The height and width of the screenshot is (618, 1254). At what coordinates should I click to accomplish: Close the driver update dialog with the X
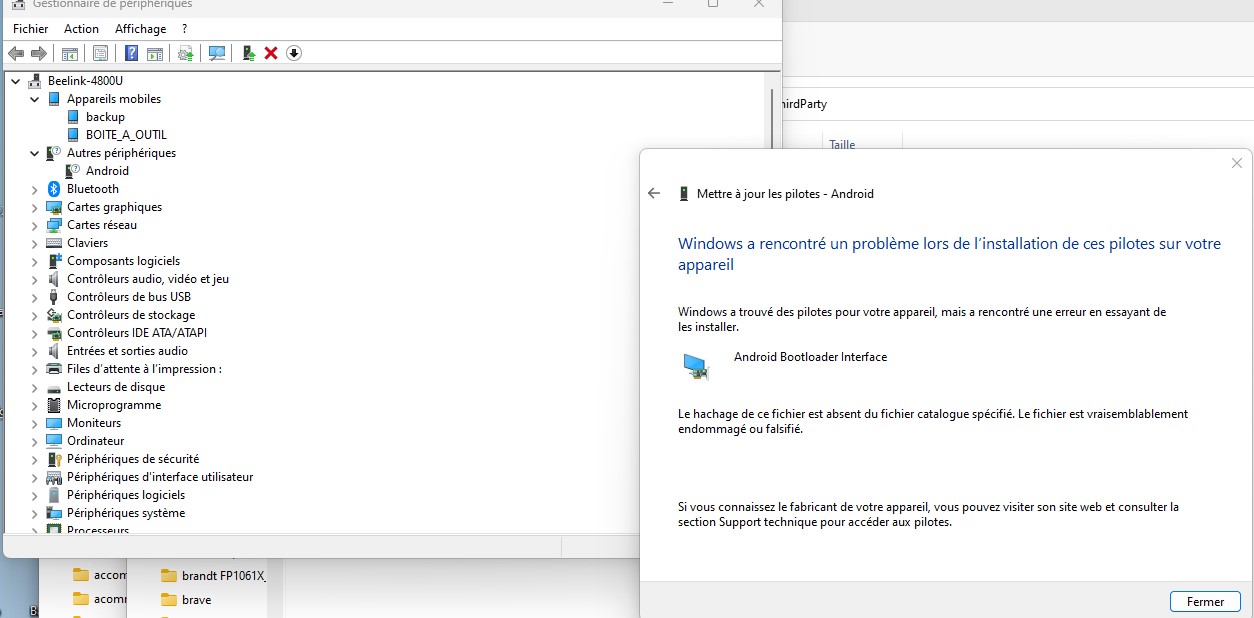click(x=1237, y=163)
